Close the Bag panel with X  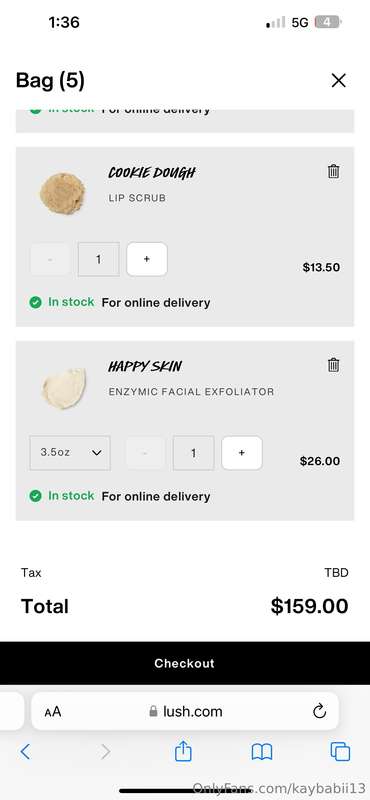point(338,81)
